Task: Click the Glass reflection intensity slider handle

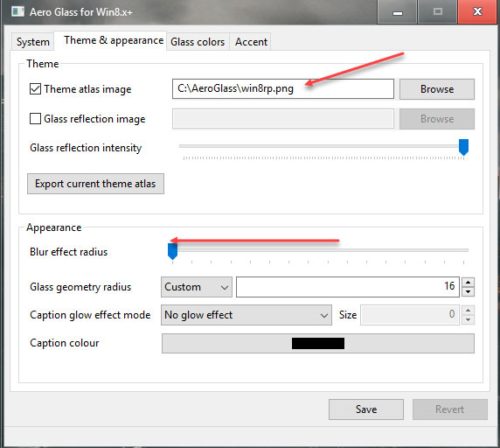Action: point(464,147)
